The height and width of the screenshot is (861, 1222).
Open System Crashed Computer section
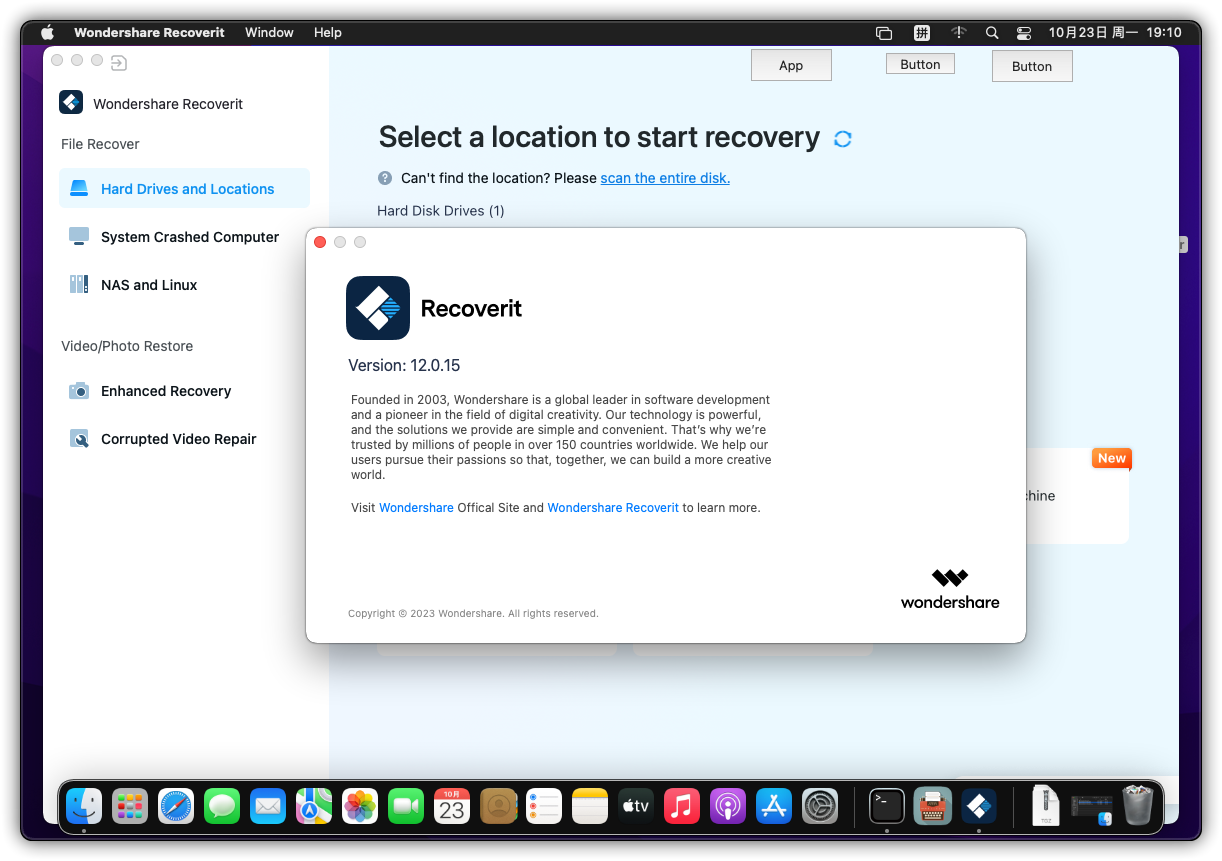(189, 237)
